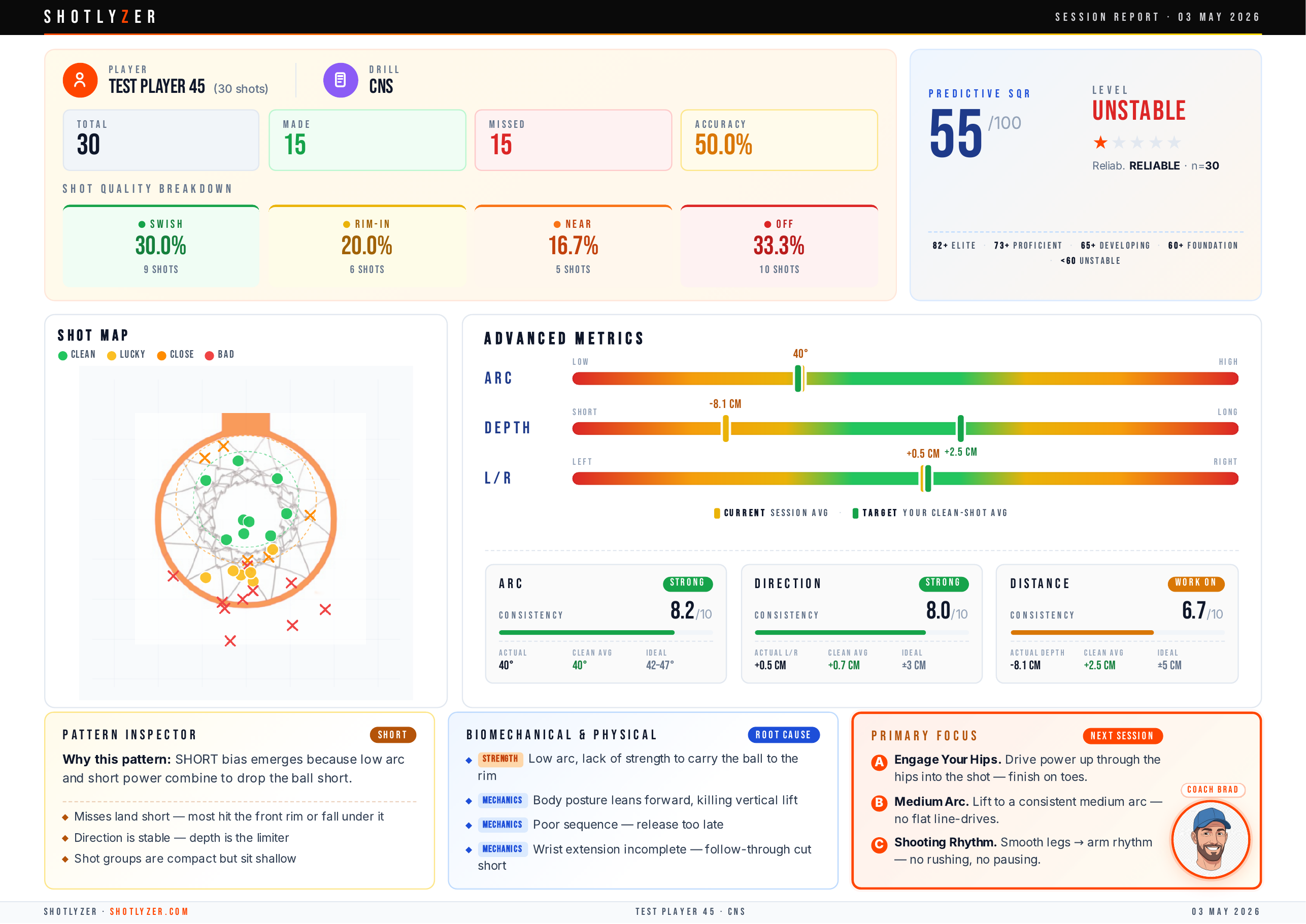1306x924 pixels.
Task: Click the ARC consistency score 8.2
Action: [682, 610]
